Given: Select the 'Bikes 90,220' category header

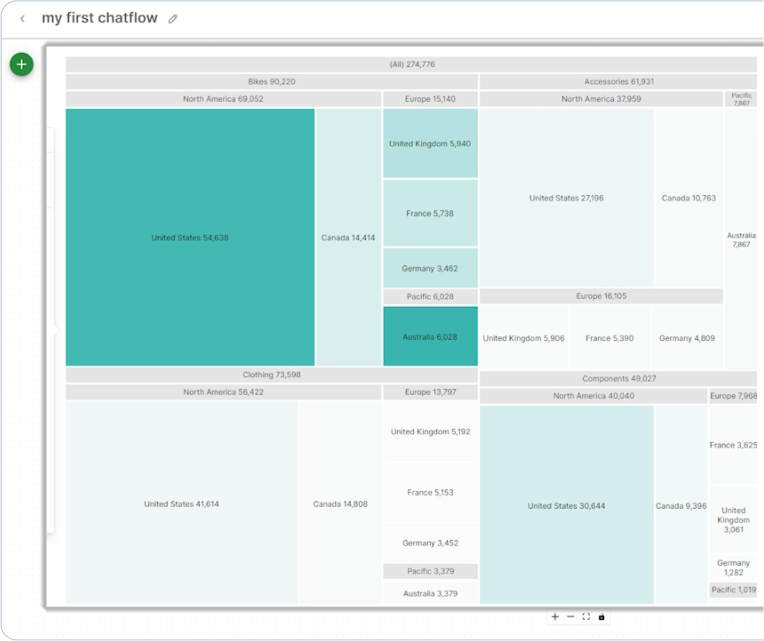Looking at the screenshot, I should (x=271, y=81).
